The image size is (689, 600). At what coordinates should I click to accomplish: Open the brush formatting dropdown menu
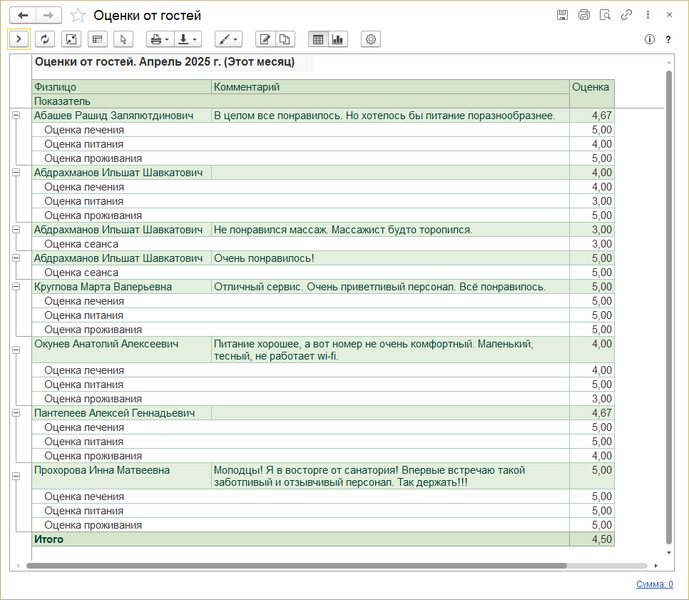[x=229, y=39]
